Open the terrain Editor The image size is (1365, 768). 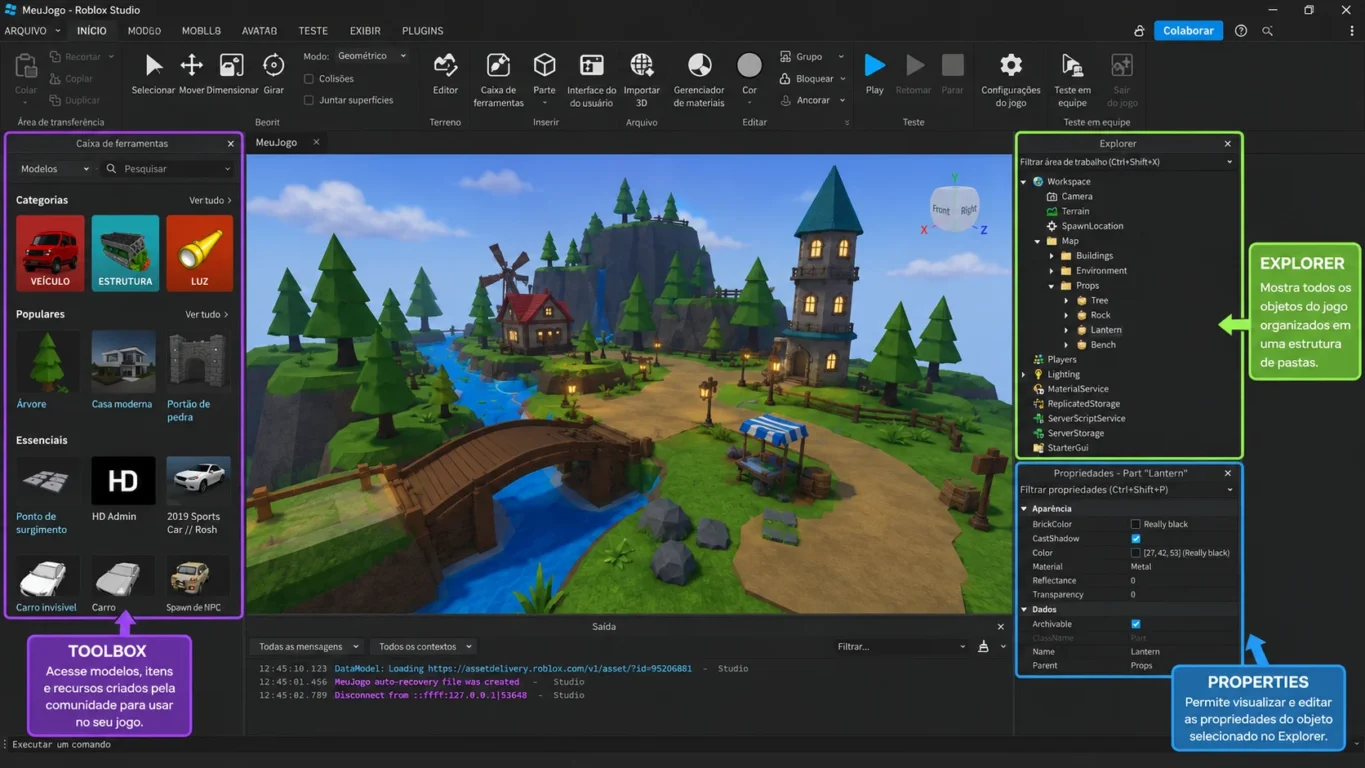pyautogui.click(x=445, y=74)
